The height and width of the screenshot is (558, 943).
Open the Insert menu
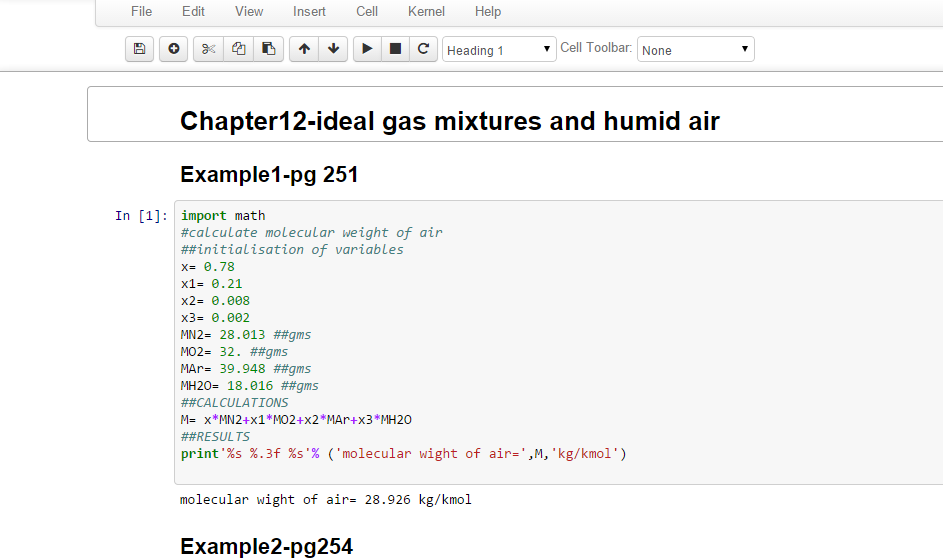tap(309, 11)
